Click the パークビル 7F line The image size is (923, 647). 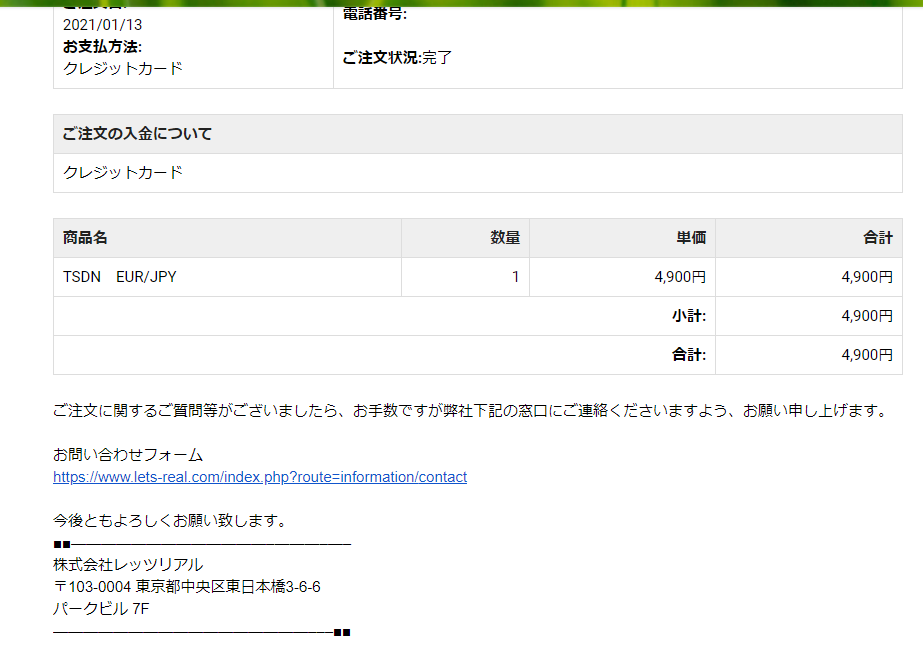[101, 609]
